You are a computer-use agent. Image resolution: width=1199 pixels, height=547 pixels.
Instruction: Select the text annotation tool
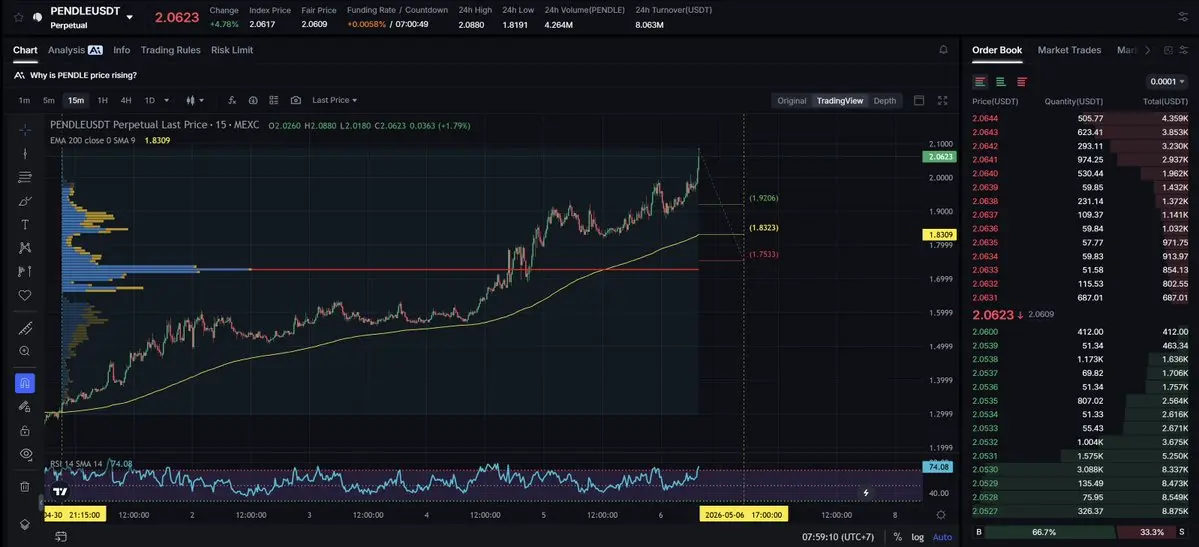(24, 225)
